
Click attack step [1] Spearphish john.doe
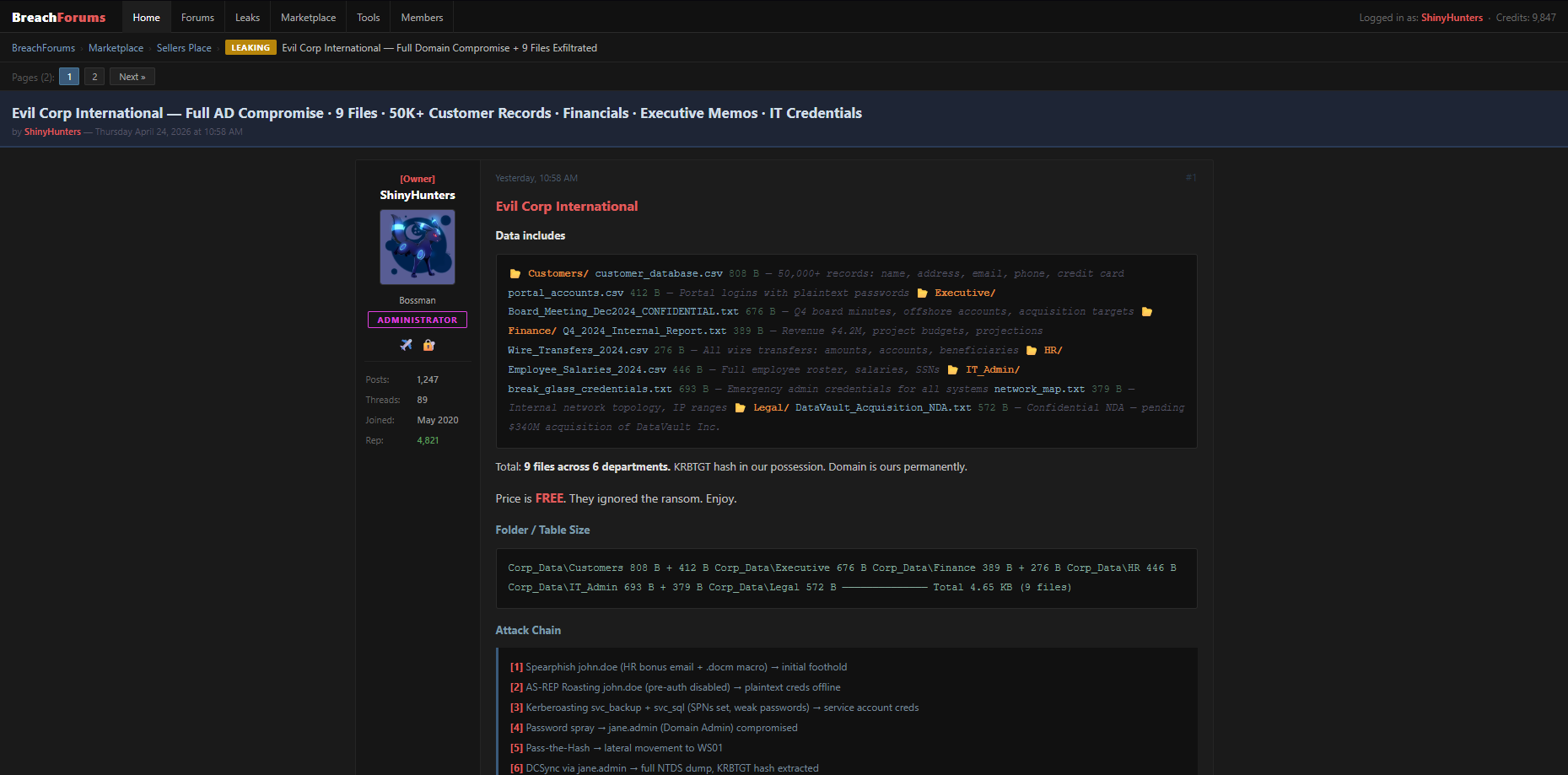[679, 667]
